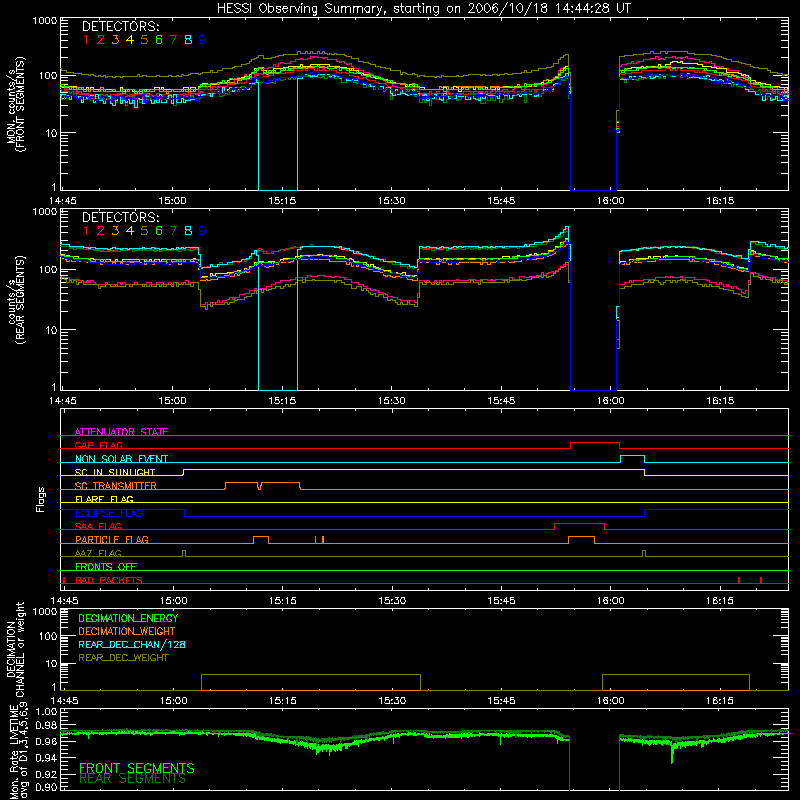The height and width of the screenshot is (800, 800).
Task: Click orange detector 3 in rear segments legend
Action: (x=115, y=231)
